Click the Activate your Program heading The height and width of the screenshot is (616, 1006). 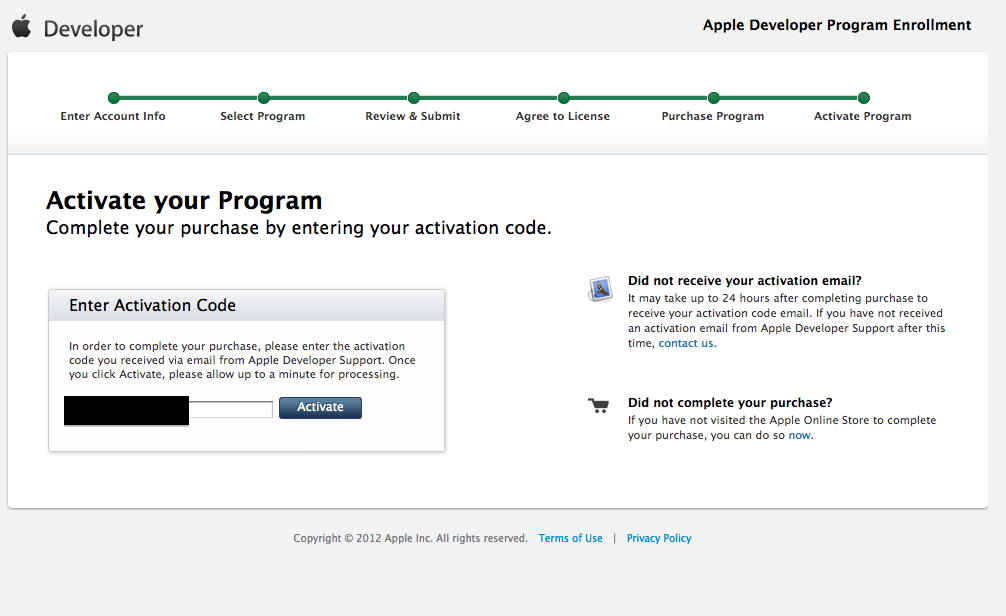[184, 200]
